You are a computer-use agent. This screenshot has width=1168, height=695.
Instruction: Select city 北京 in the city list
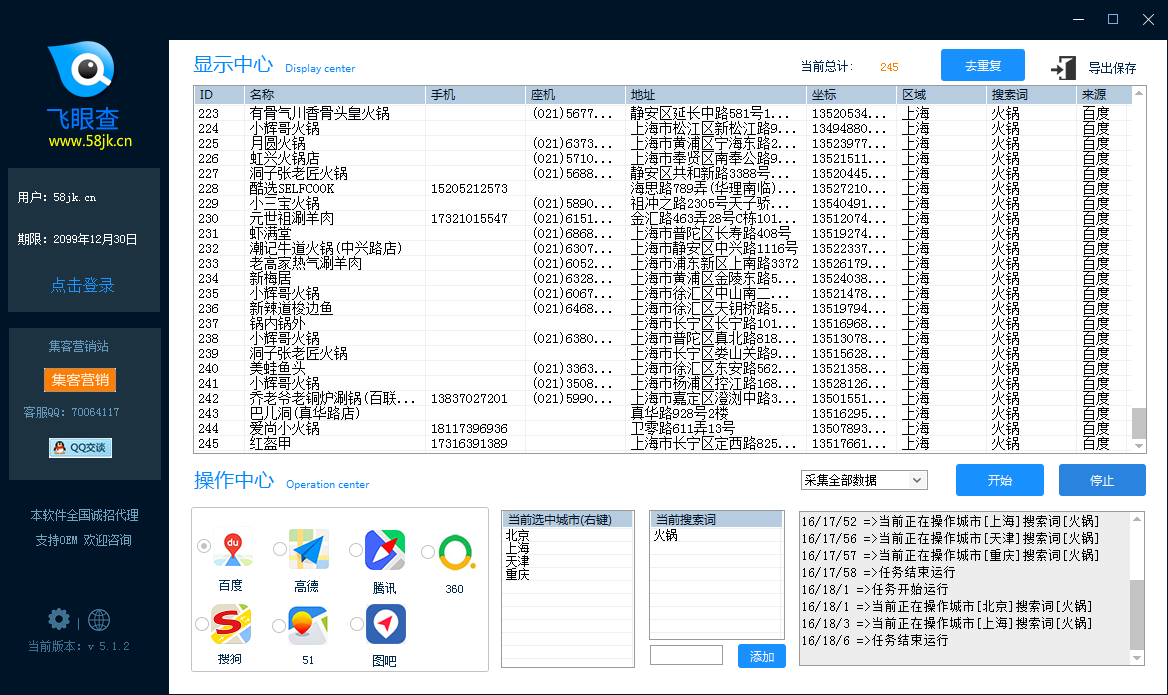(x=518, y=535)
